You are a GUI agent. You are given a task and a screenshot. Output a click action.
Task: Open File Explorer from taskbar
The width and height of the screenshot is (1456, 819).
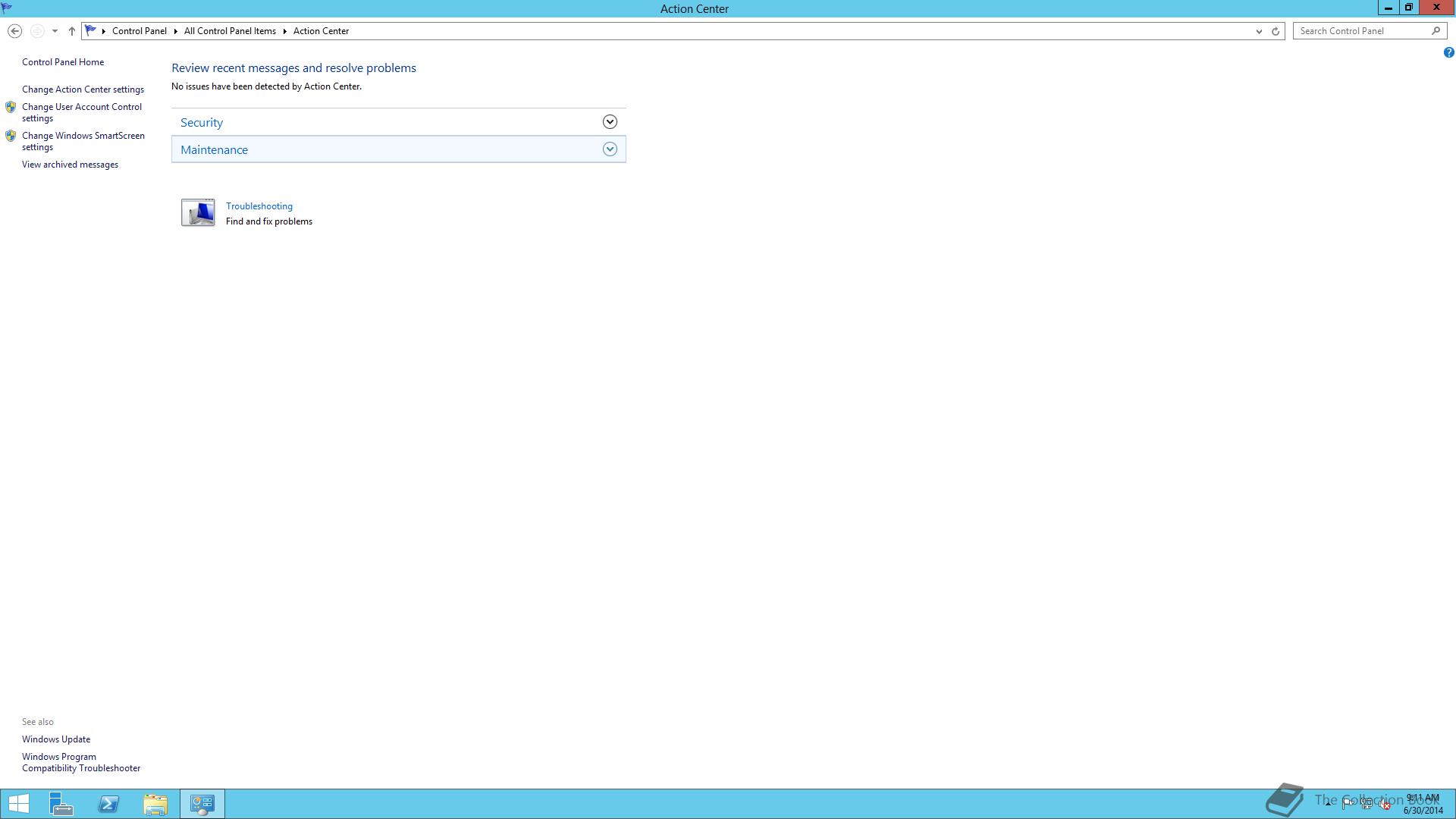[x=155, y=804]
